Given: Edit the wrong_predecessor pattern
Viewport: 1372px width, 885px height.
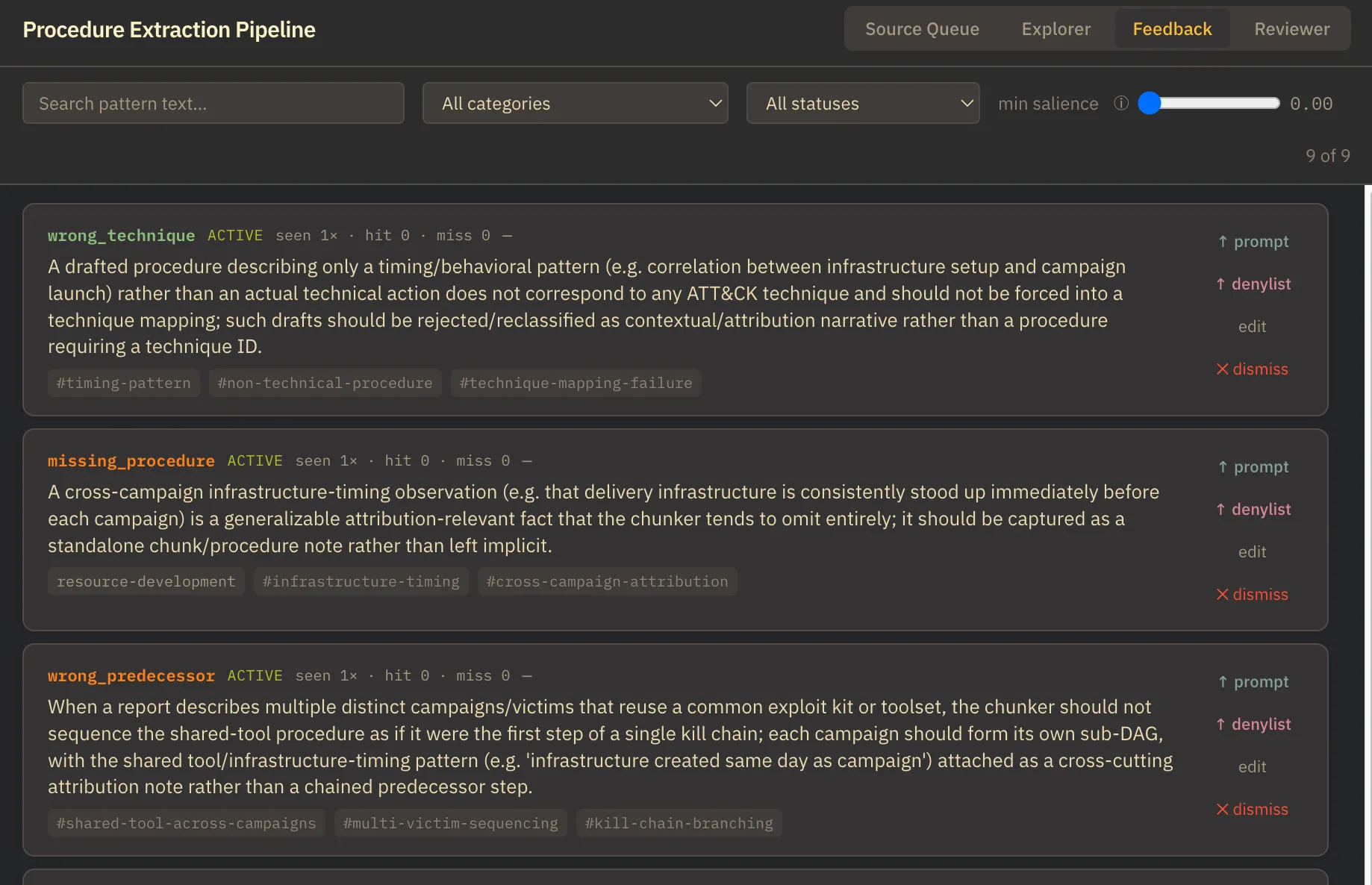Looking at the screenshot, I should [x=1252, y=766].
